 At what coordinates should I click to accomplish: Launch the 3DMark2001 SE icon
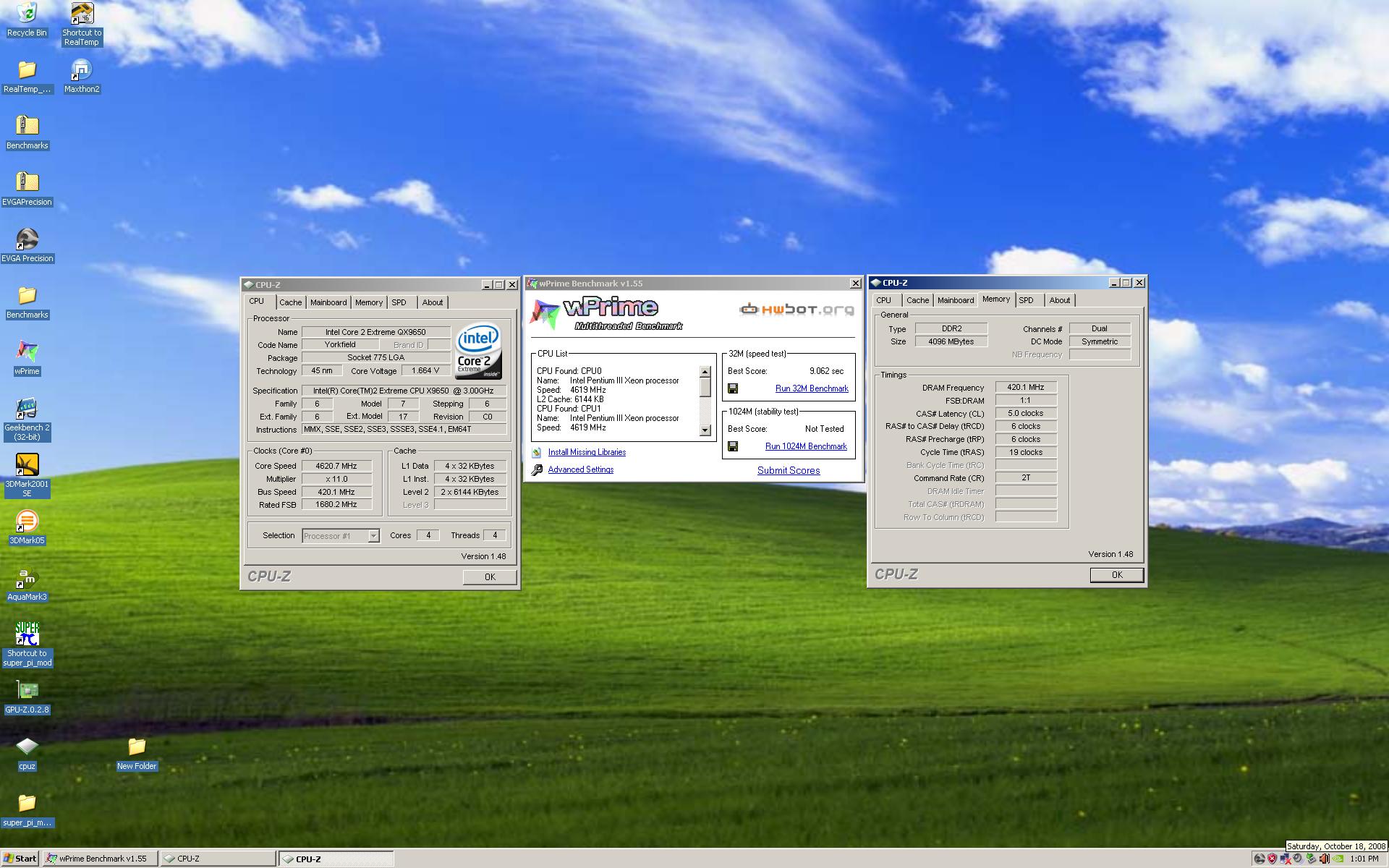[27, 475]
